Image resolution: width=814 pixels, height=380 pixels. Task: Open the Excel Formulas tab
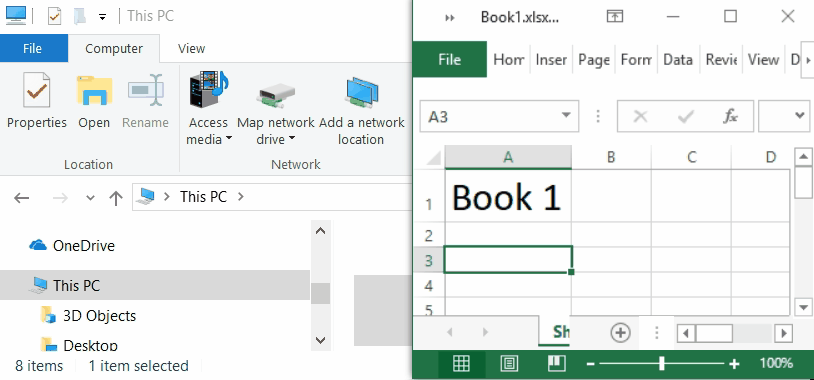point(636,60)
